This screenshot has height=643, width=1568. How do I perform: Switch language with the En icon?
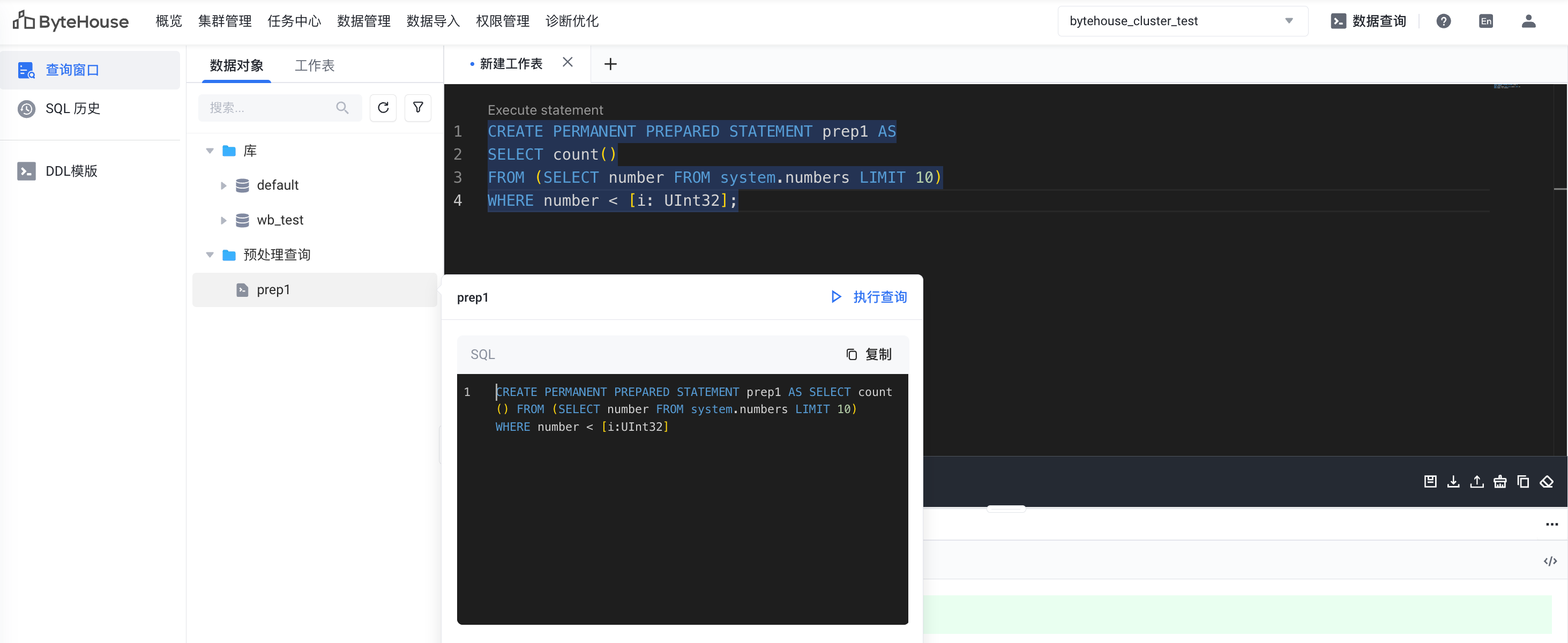[1486, 21]
